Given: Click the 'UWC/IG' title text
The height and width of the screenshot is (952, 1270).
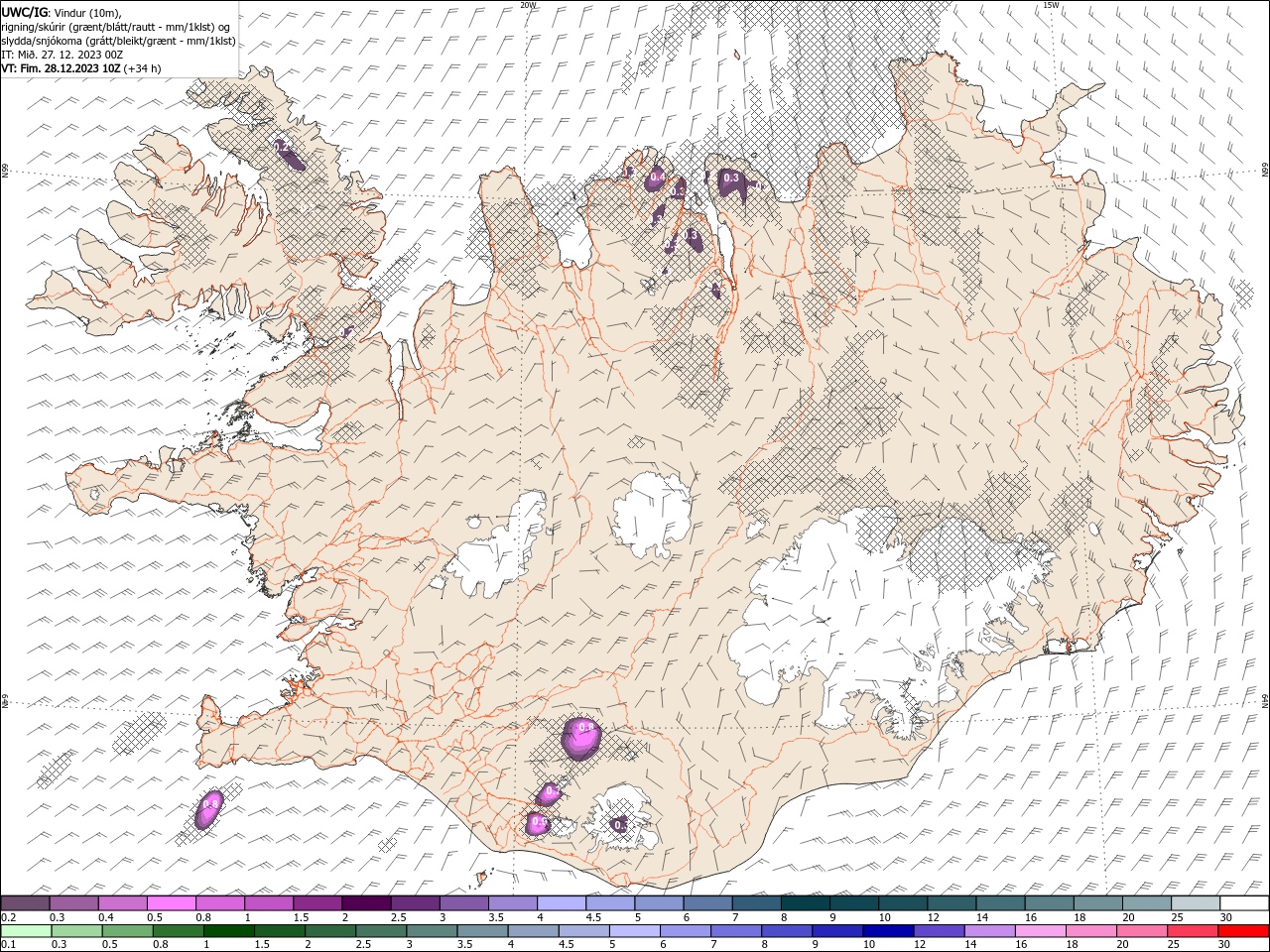Looking at the screenshot, I should (x=24, y=11).
